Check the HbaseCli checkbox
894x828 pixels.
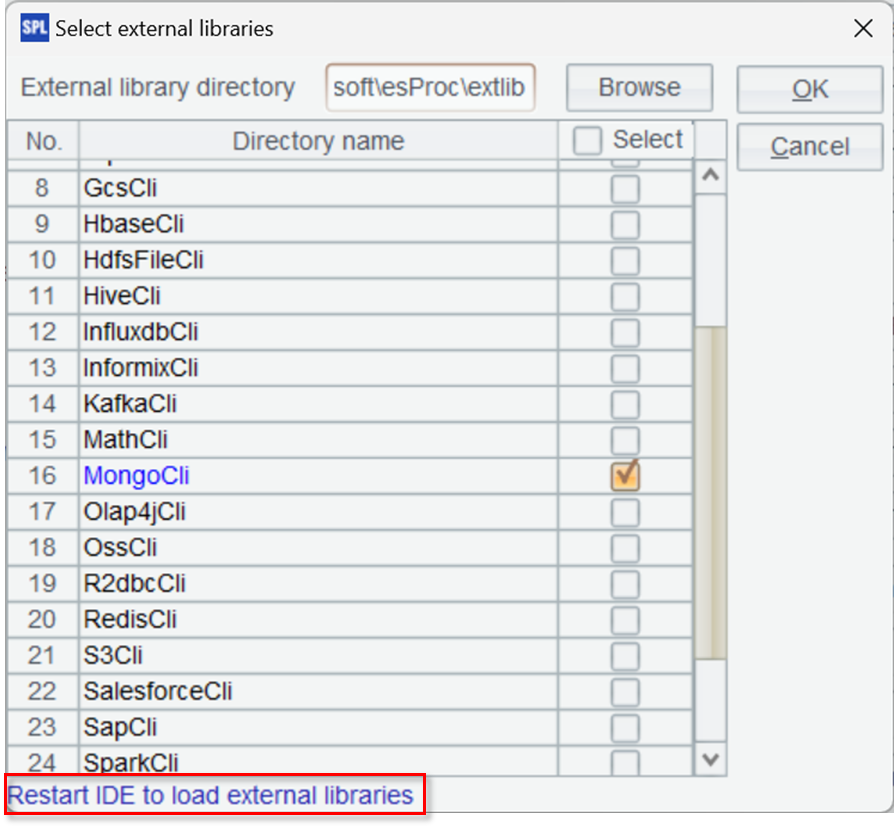625,225
